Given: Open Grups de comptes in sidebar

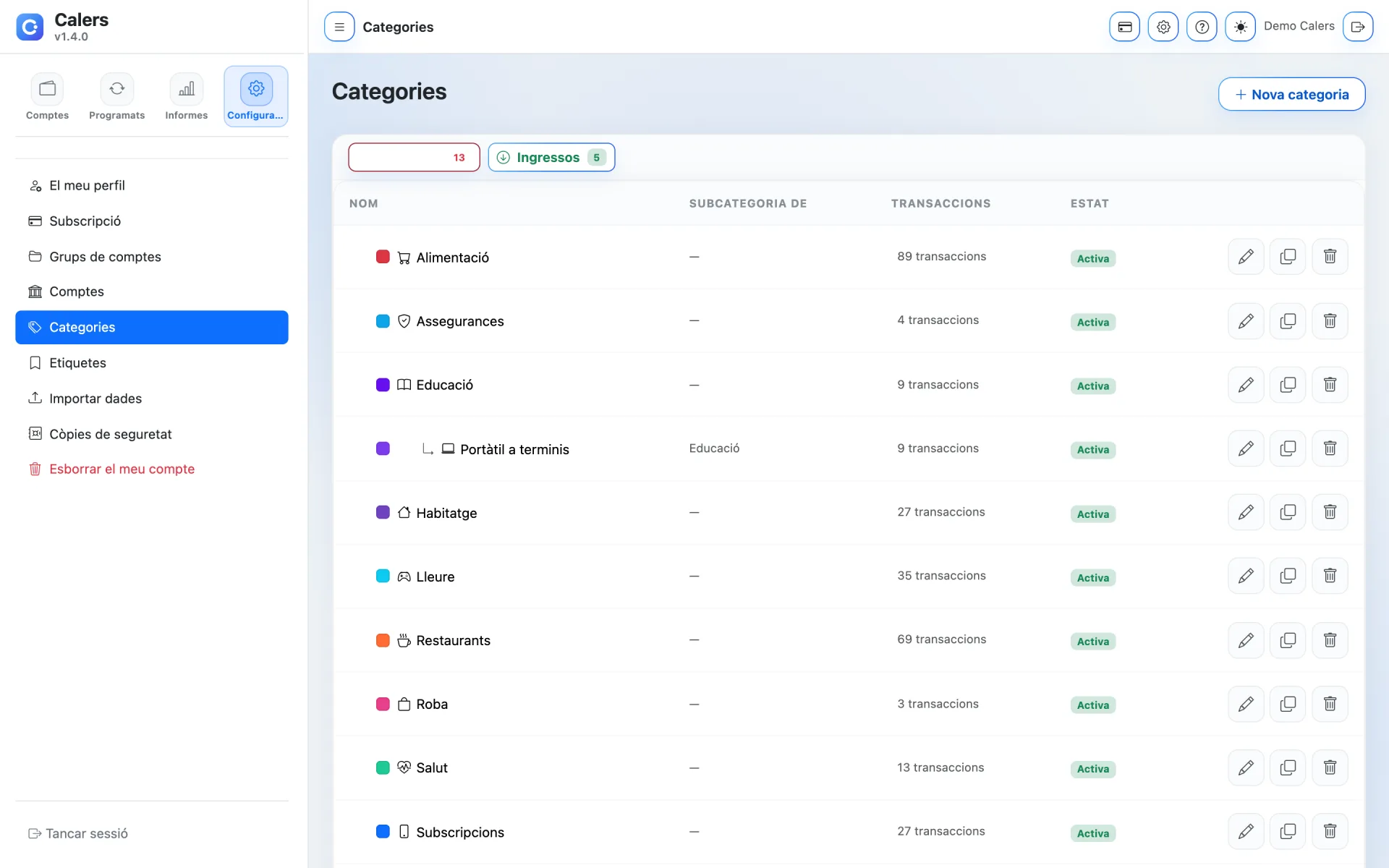Looking at the screenshot, I should (x=152, y=256).
